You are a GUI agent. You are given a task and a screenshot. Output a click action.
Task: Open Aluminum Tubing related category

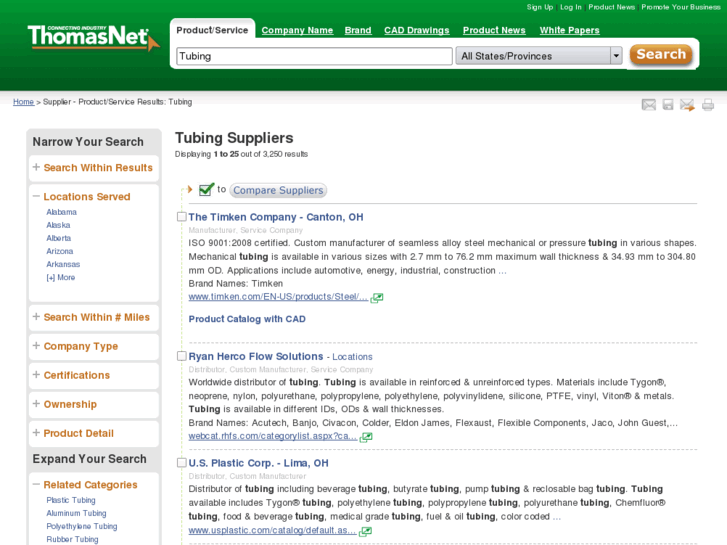point(77,513)
